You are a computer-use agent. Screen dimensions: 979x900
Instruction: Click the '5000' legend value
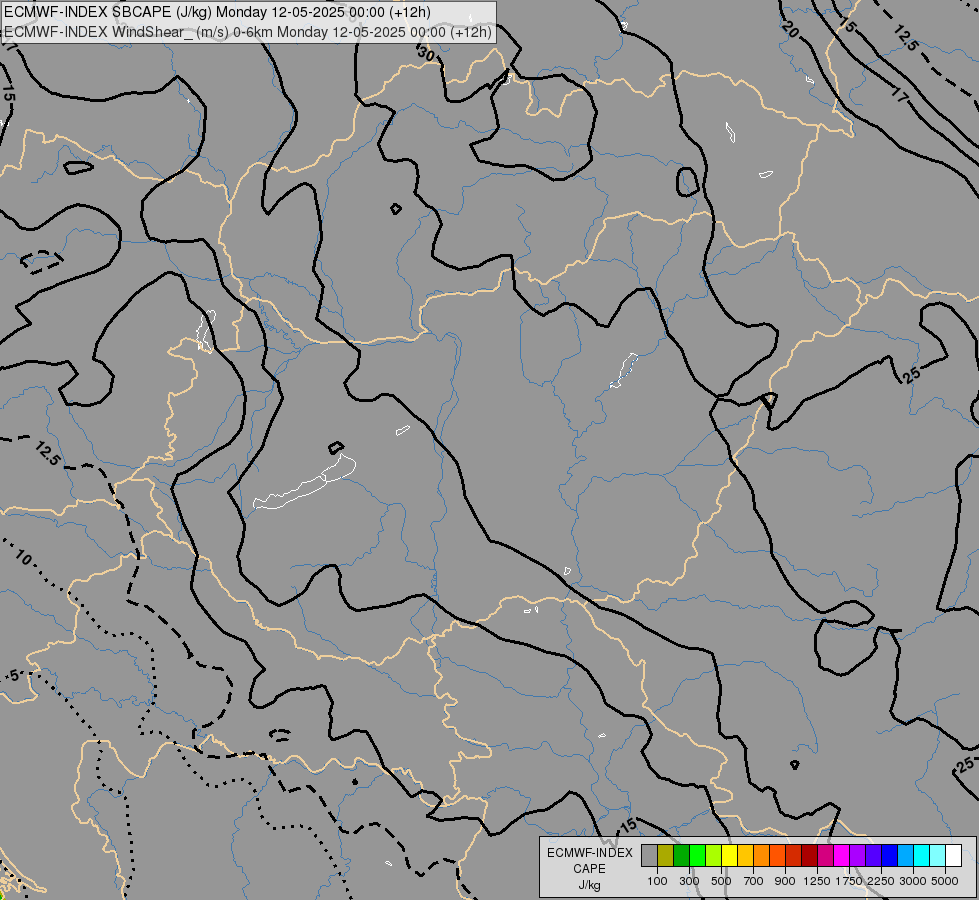click(x=945, y=881)
